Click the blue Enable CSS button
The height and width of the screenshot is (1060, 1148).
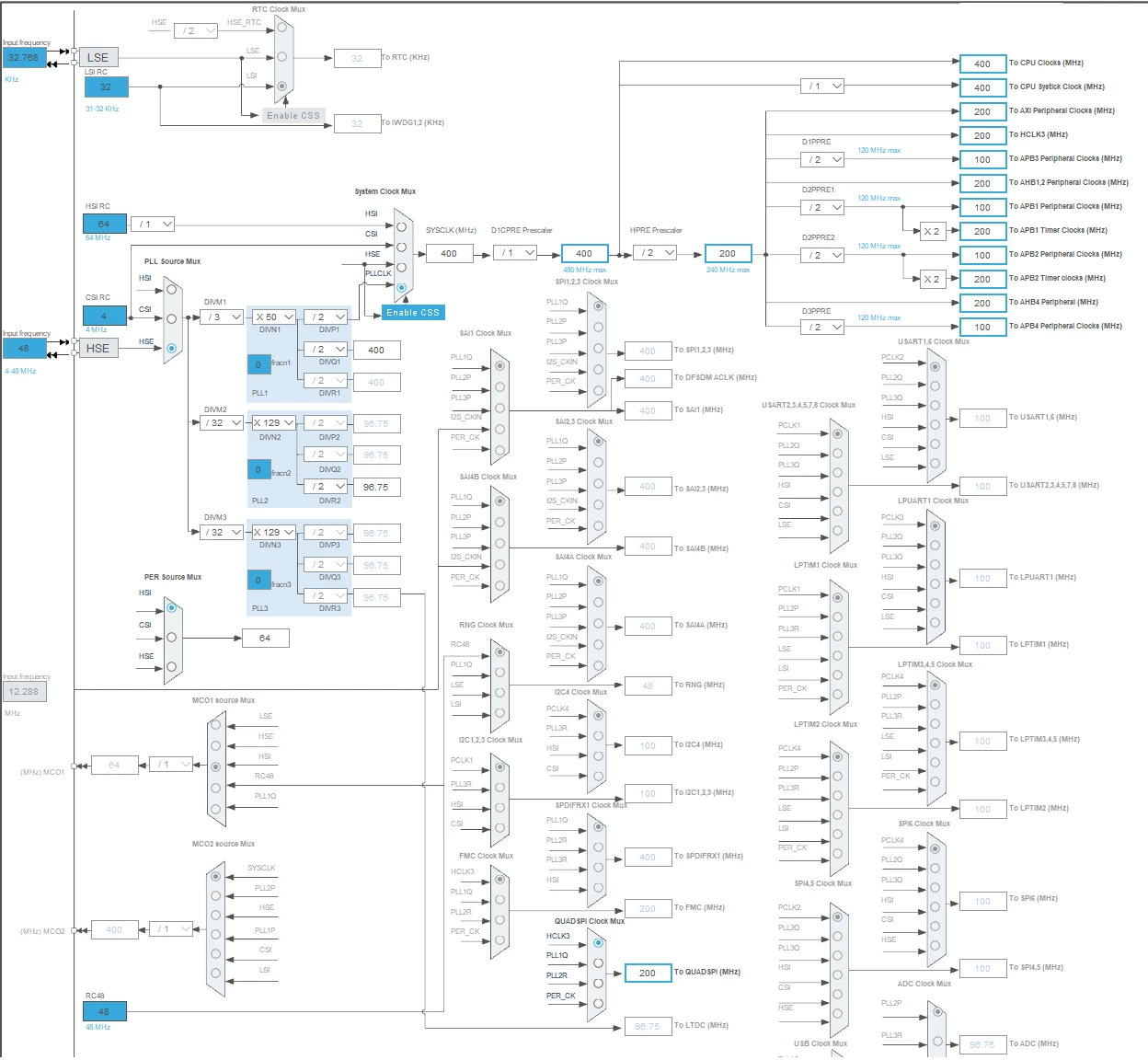[413, 313]
